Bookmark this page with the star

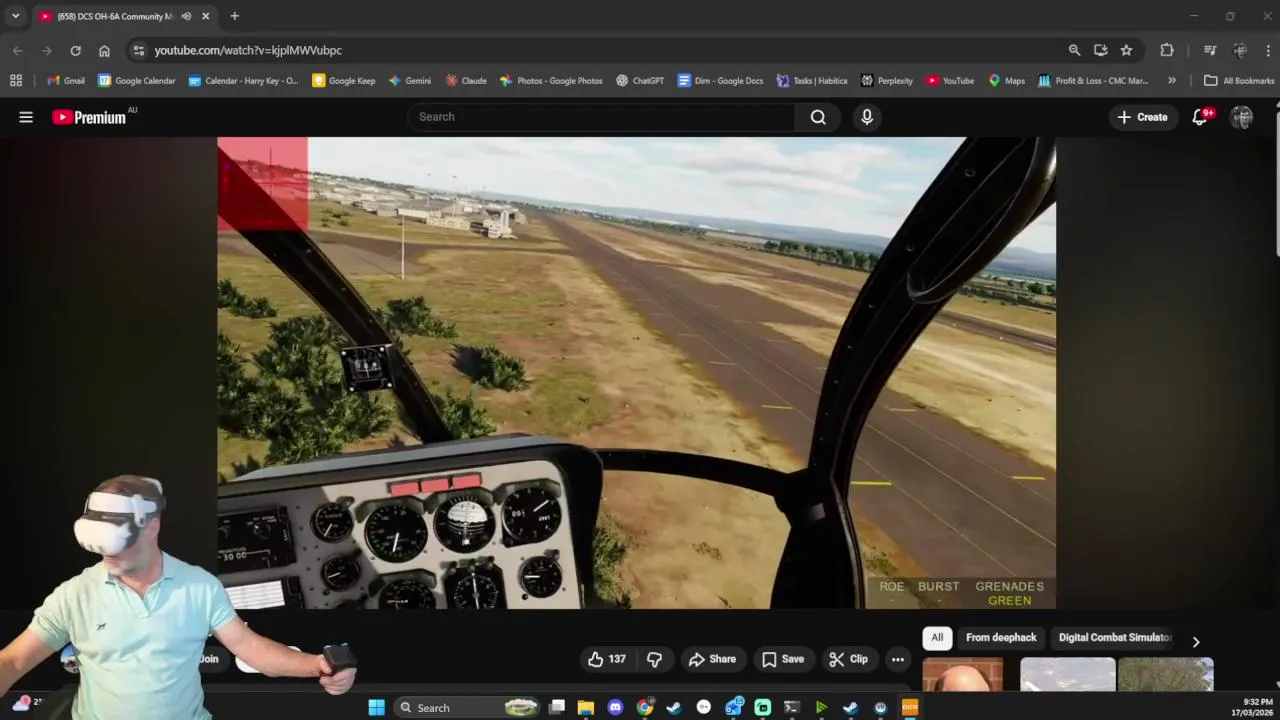click(1126, 50)
